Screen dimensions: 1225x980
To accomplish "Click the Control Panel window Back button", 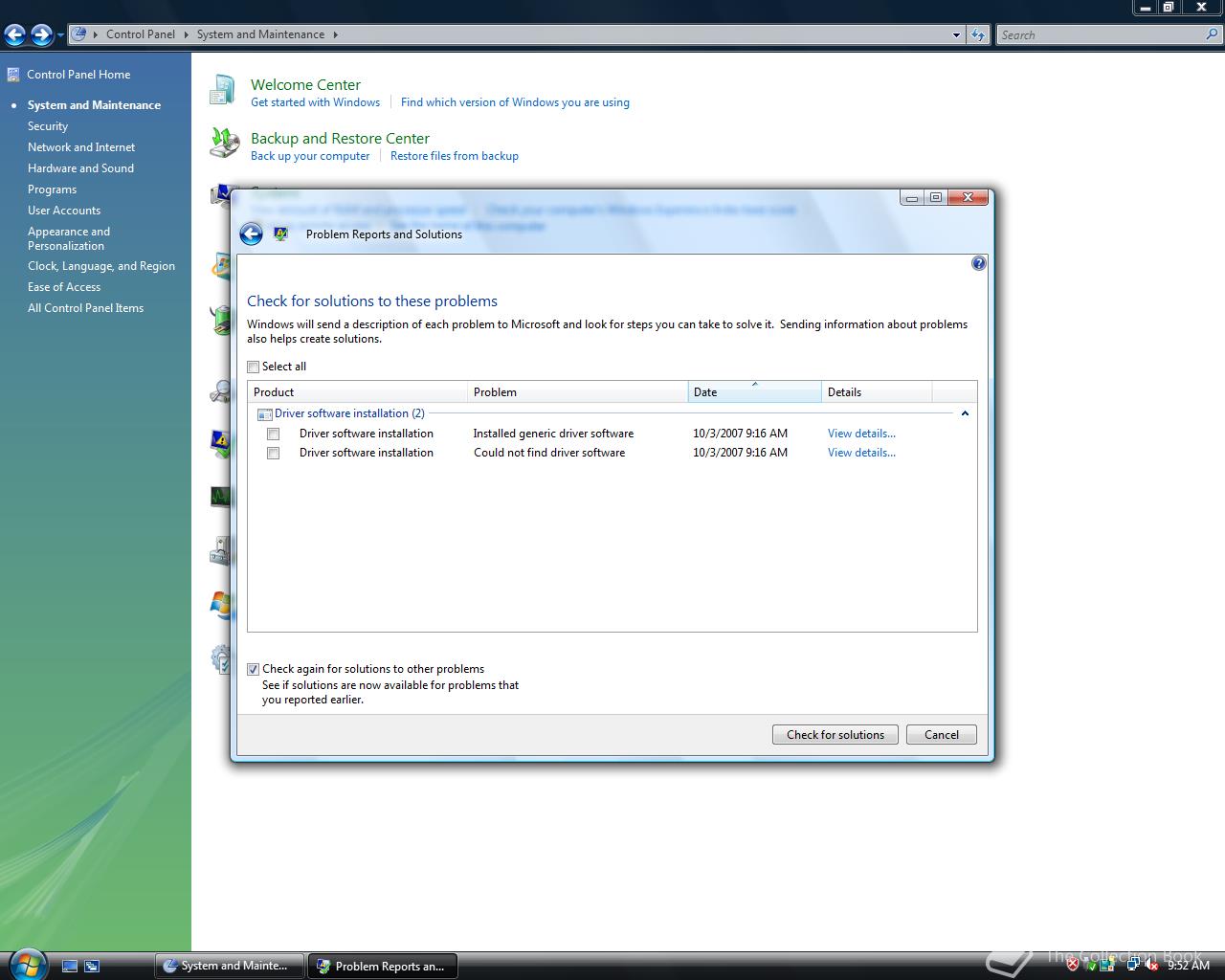I will (x=14, y=35).
